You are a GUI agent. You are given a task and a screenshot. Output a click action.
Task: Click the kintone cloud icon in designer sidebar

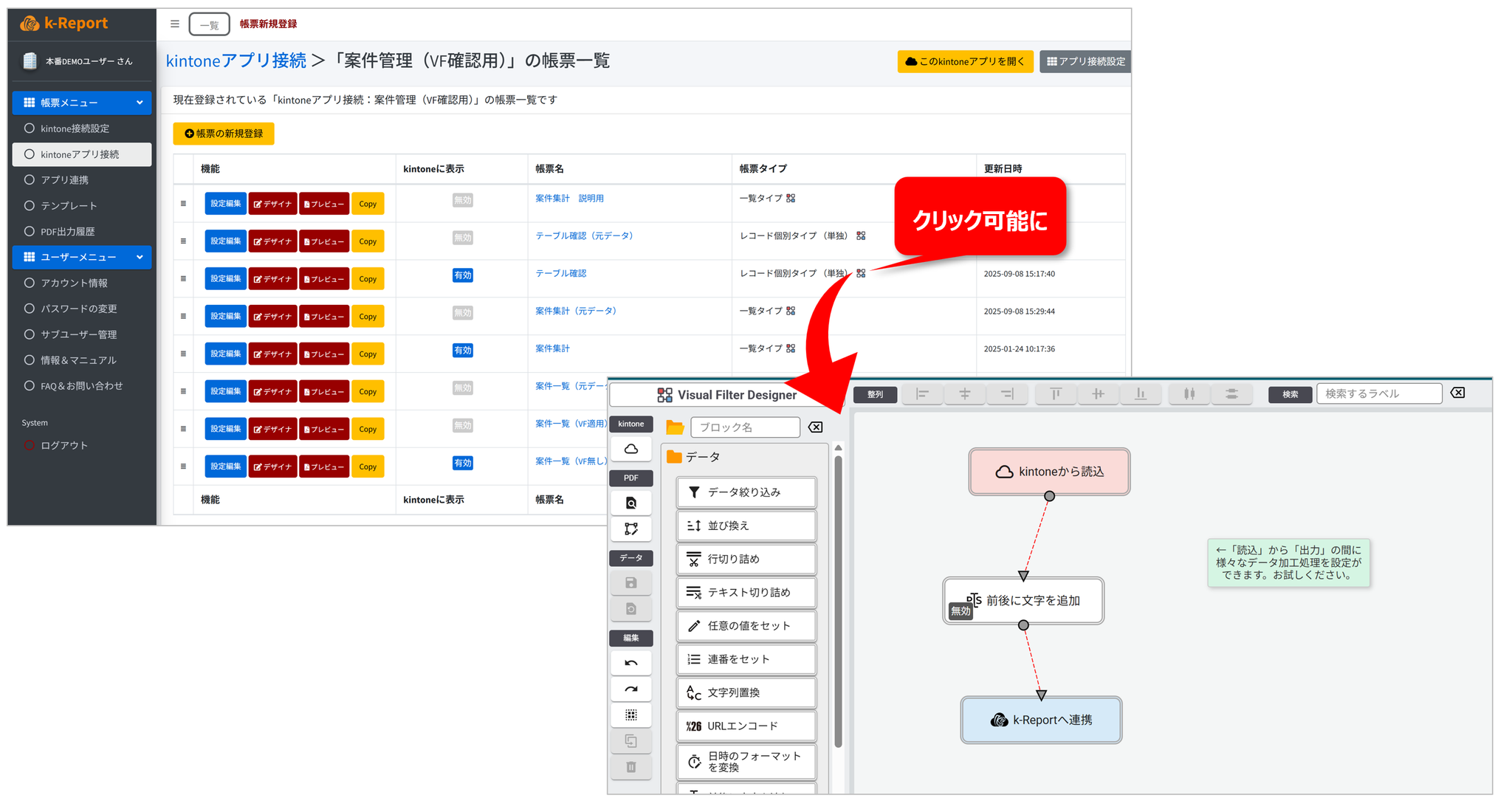click(630, 449)
